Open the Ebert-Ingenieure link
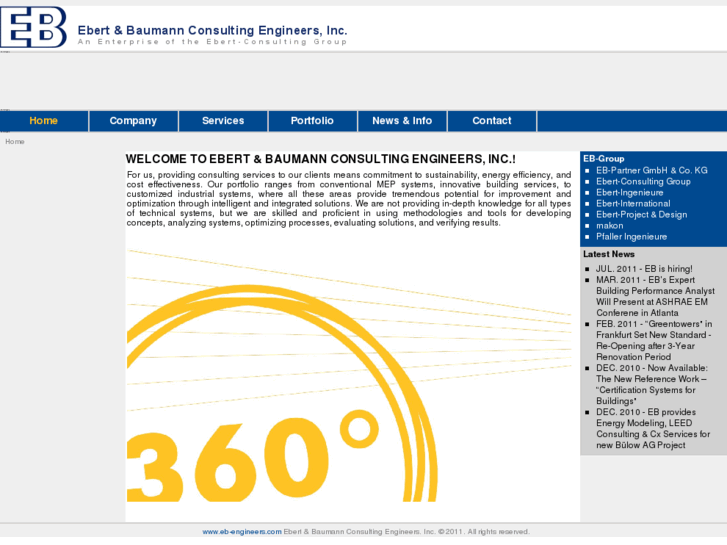This screenshot has height=545, width=727. point(630,192)
